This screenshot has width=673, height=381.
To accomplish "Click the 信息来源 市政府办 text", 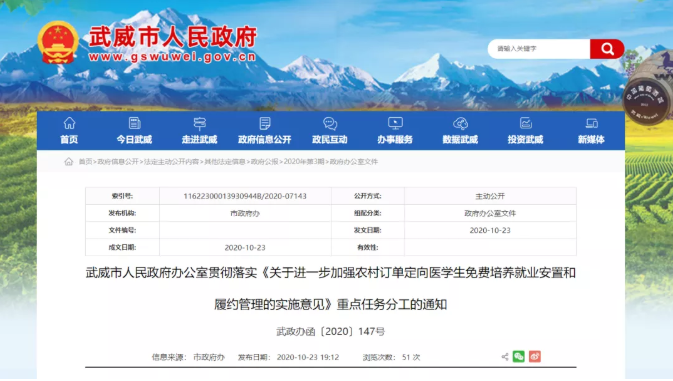I will tap(188, 357).
